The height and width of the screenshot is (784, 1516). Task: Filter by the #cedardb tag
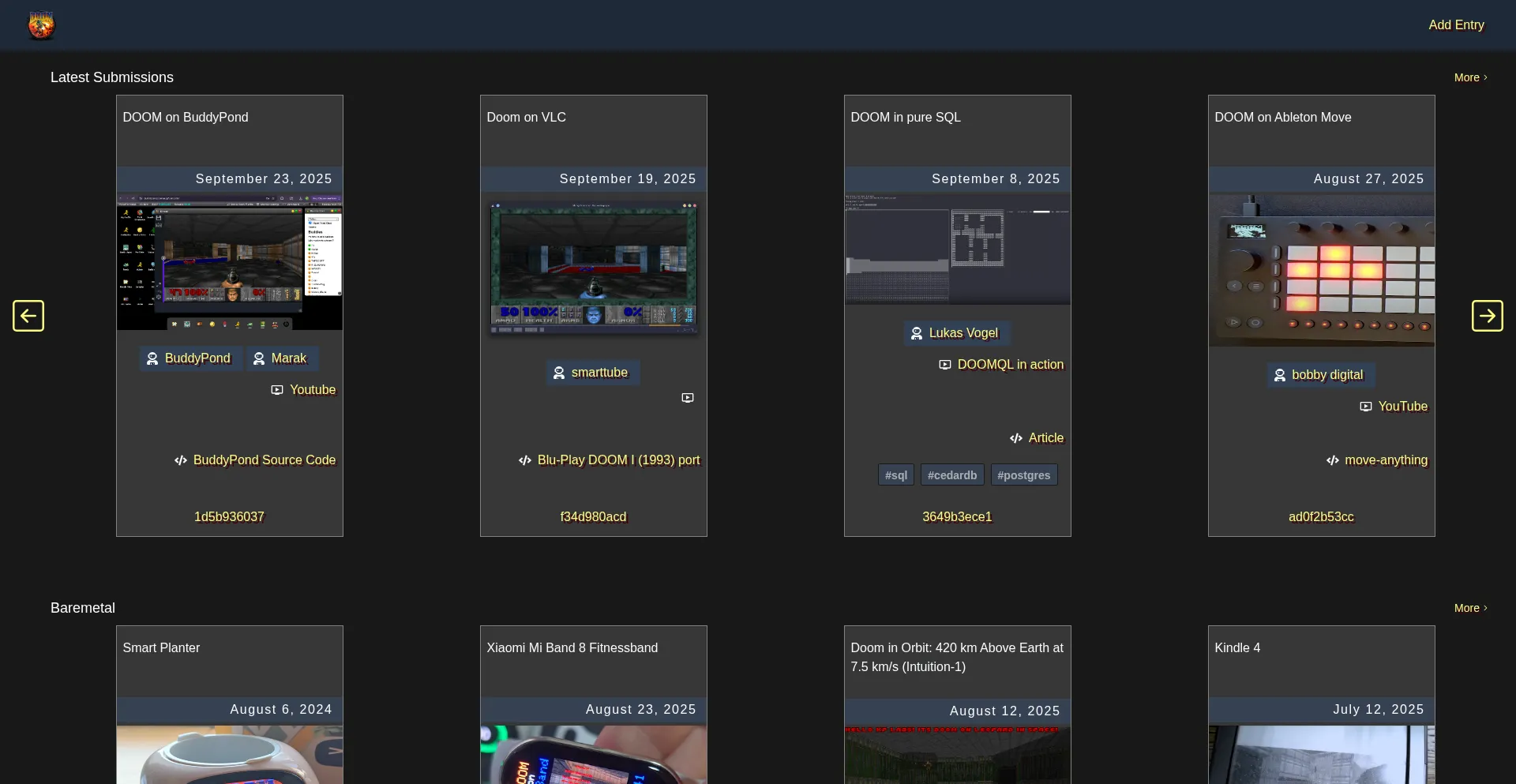(x=952, y=475)
